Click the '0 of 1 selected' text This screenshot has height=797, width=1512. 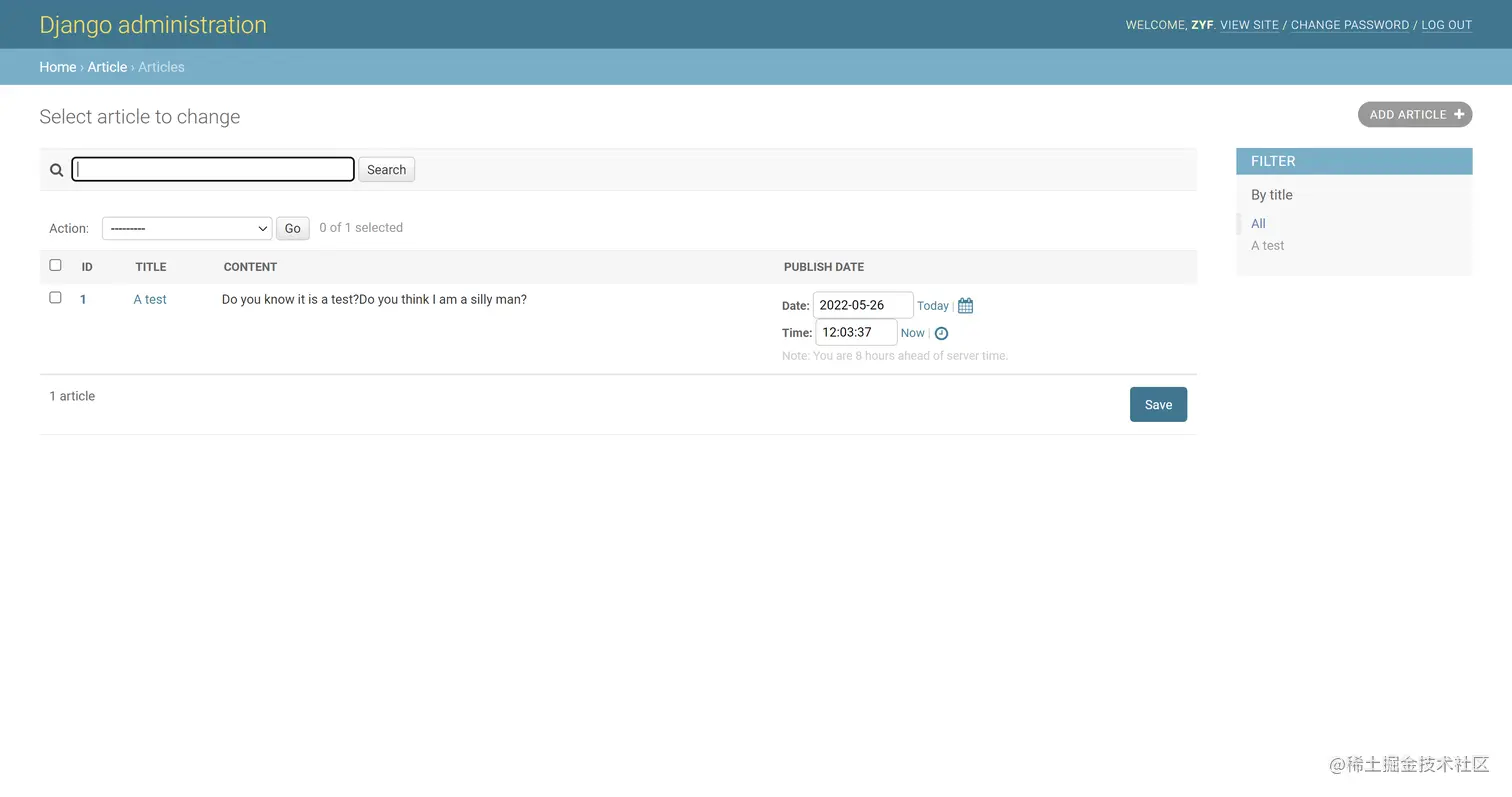point(361,228)
